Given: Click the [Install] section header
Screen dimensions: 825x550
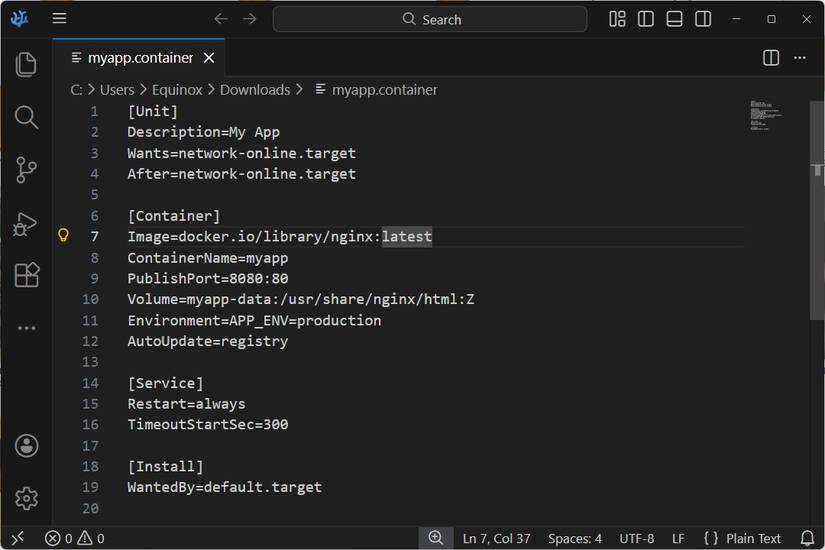Looking at the screenshot, I should pos(165,466).
